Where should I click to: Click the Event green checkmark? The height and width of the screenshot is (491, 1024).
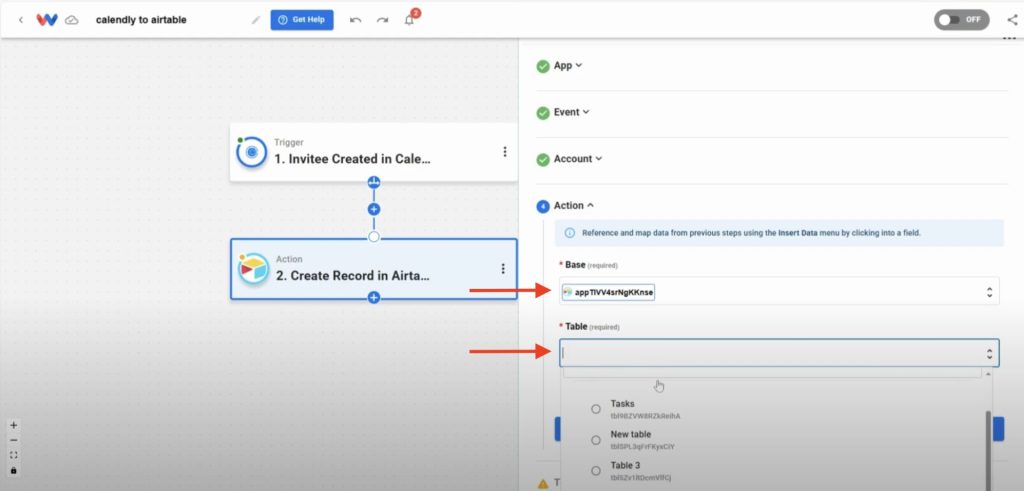tap(543, 113)
